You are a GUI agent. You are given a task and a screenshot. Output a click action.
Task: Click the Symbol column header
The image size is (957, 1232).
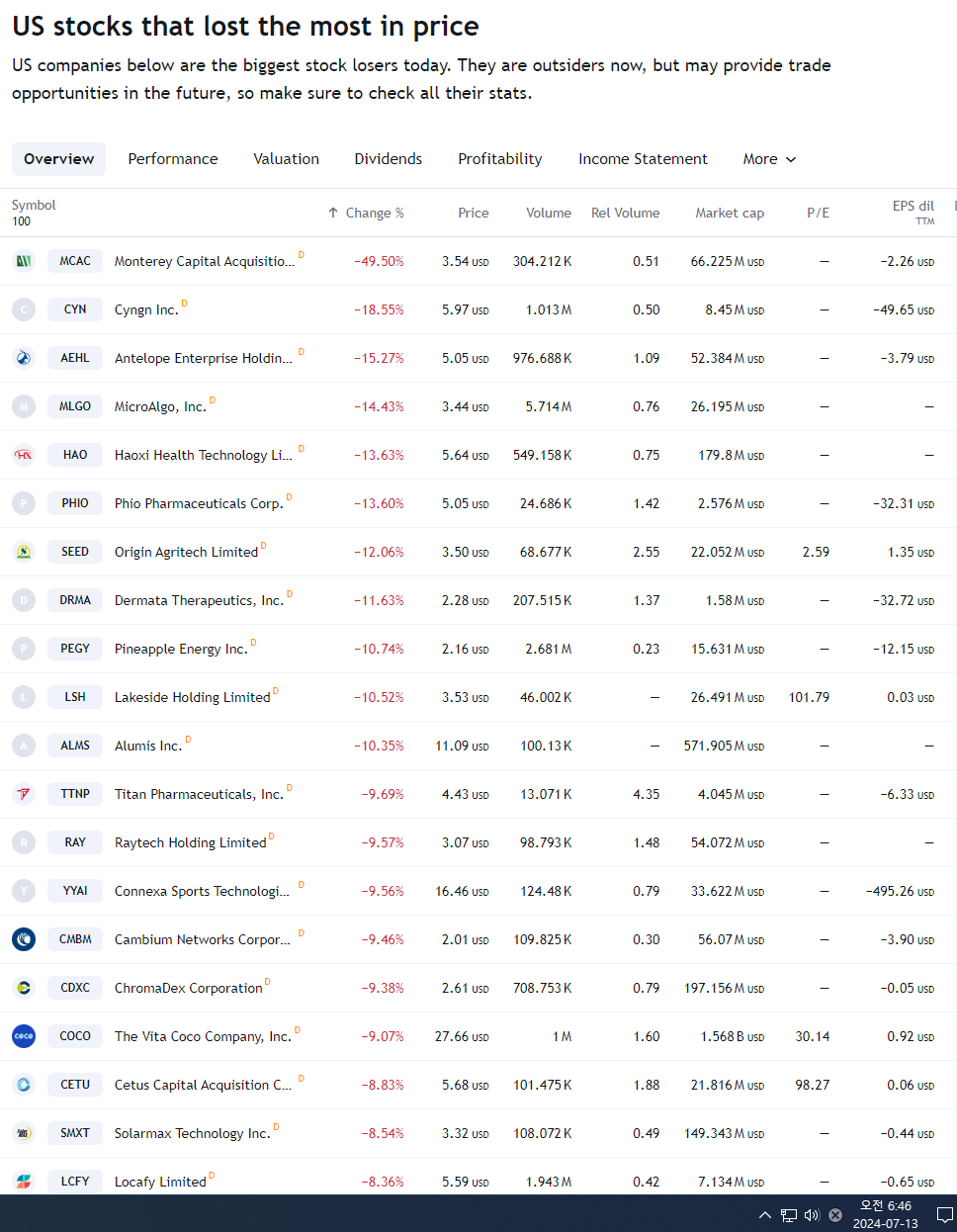pyautogui.click(x=34, y=205)
